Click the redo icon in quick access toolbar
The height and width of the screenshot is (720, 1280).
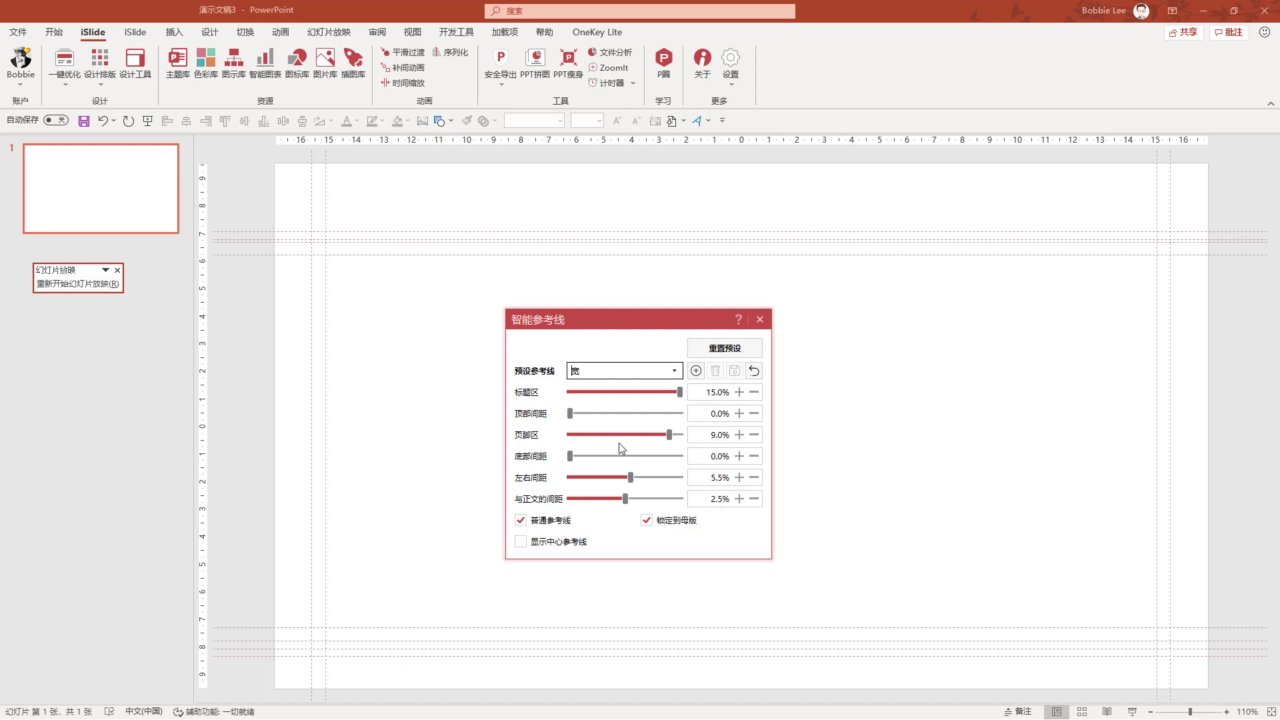click(x=128, y=121)
